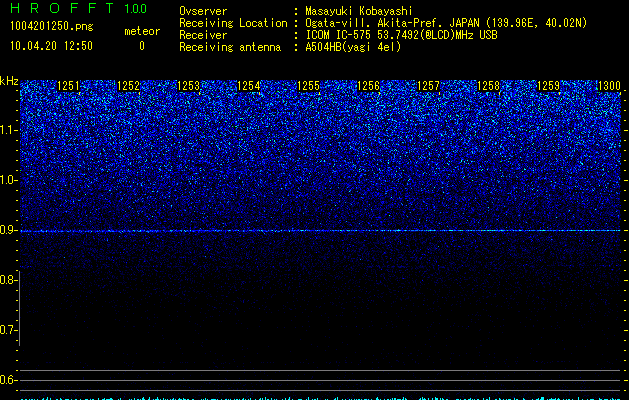Click the 1257 time marker
Viewport: 629px width, 400px height.
click(x=428, y=86)
